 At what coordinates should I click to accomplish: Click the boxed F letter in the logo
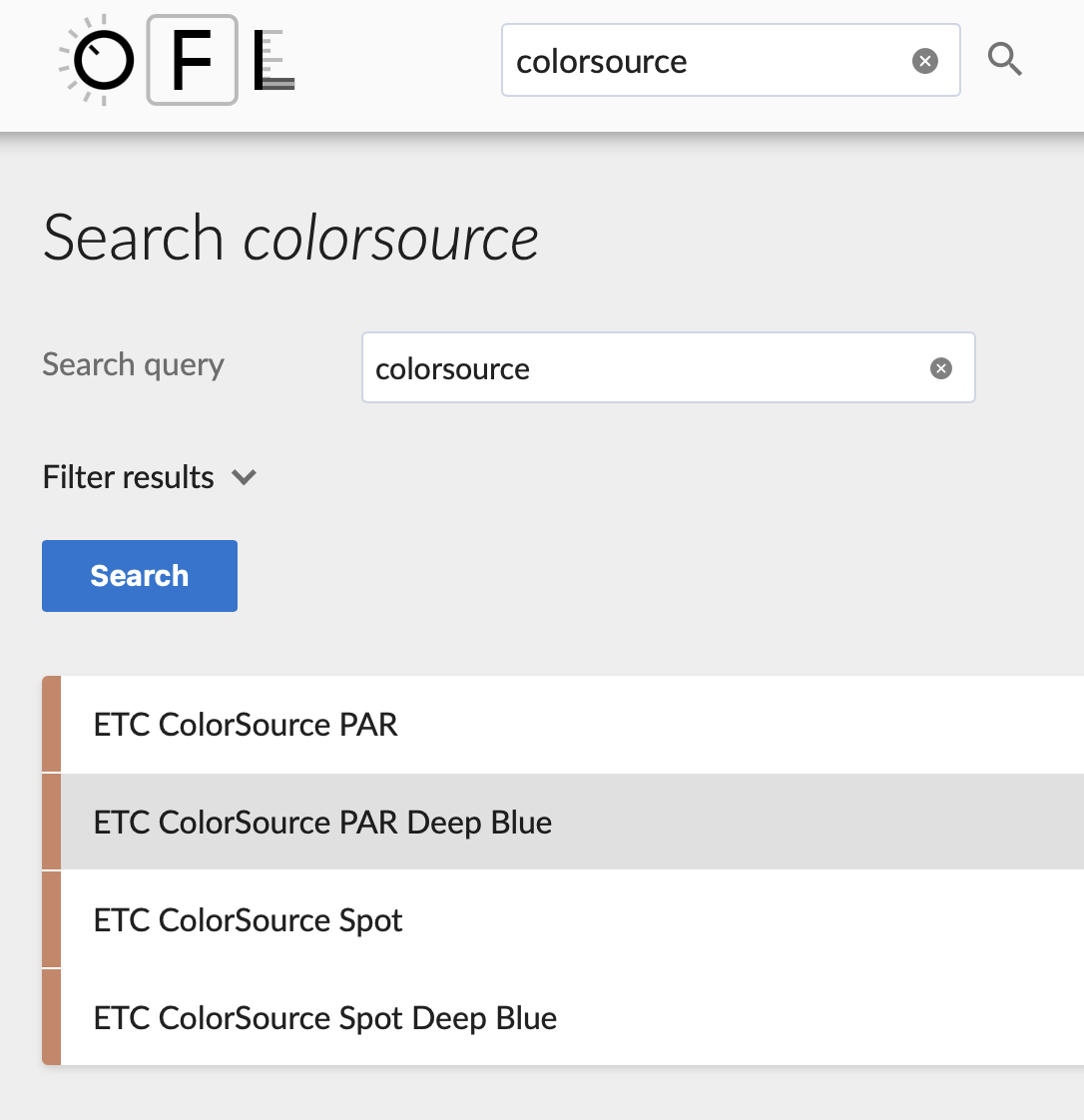[192, 61]
